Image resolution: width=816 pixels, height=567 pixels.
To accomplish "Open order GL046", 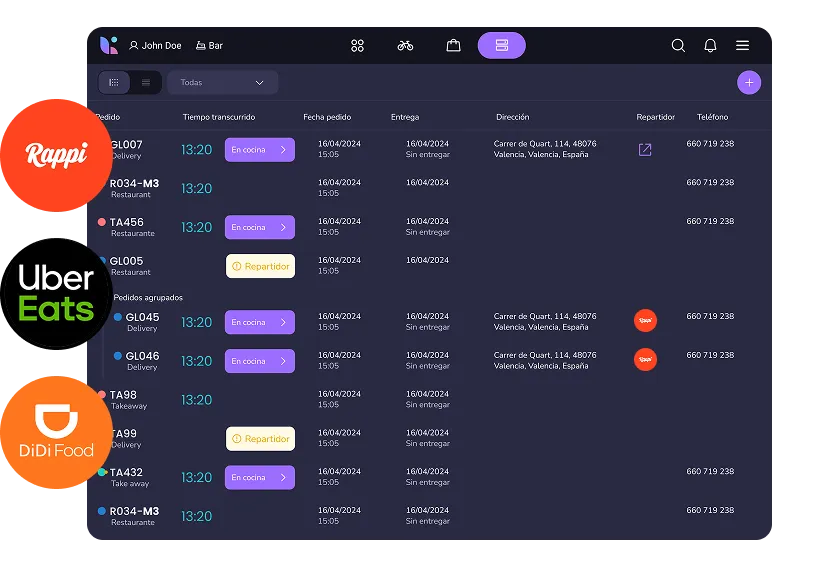I will [143, 356].
